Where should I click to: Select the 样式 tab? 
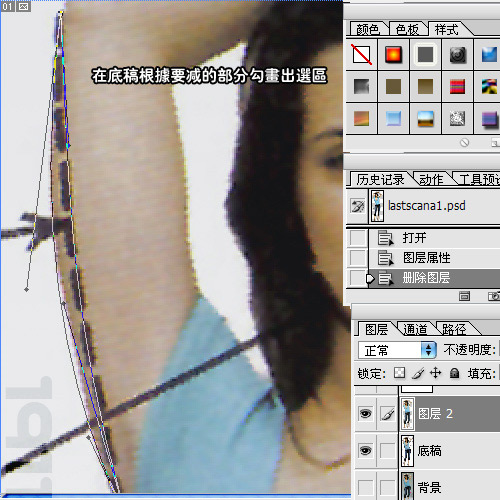click(x=447, y=30)
